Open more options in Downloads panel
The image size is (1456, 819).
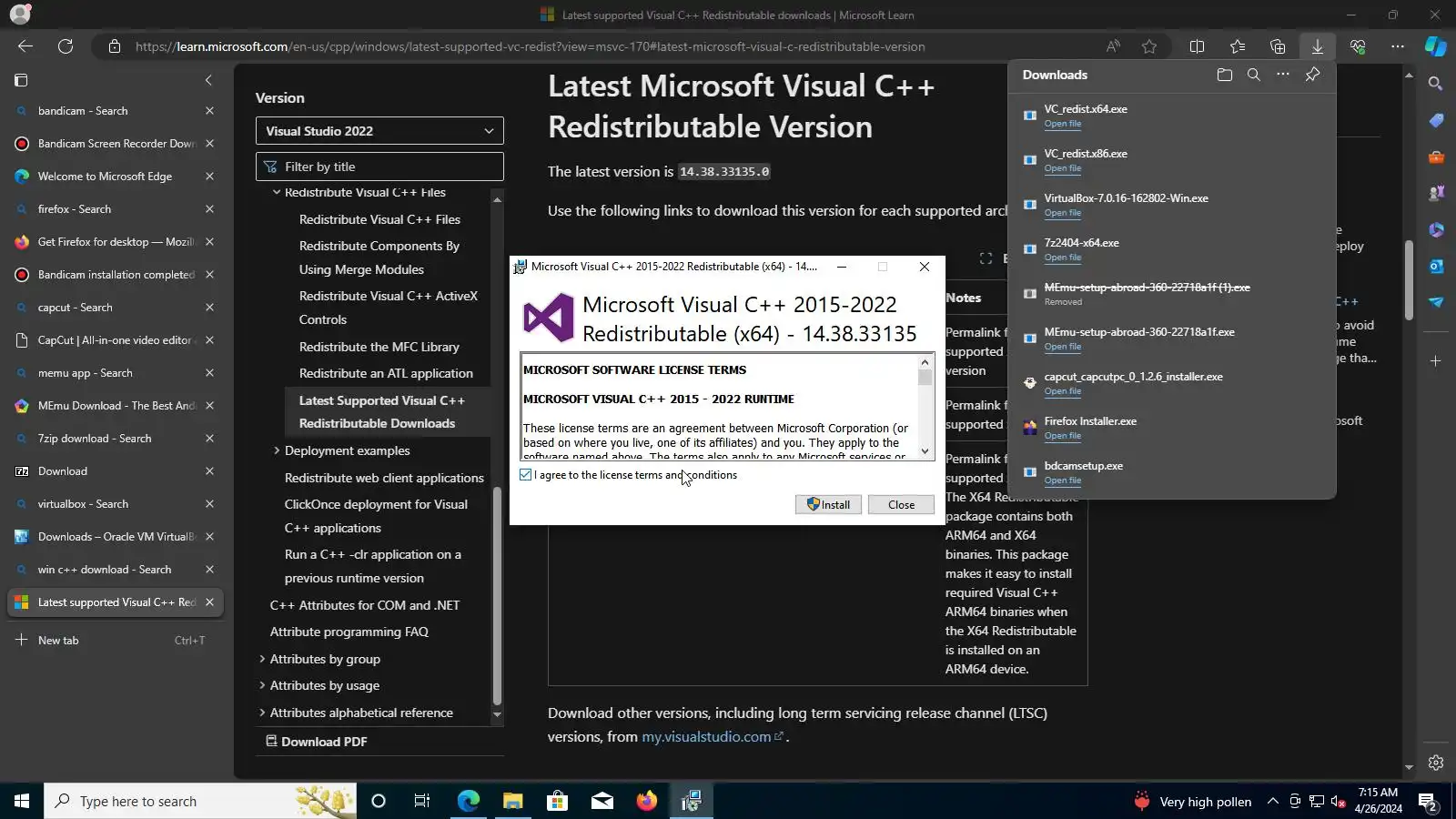1282,75
